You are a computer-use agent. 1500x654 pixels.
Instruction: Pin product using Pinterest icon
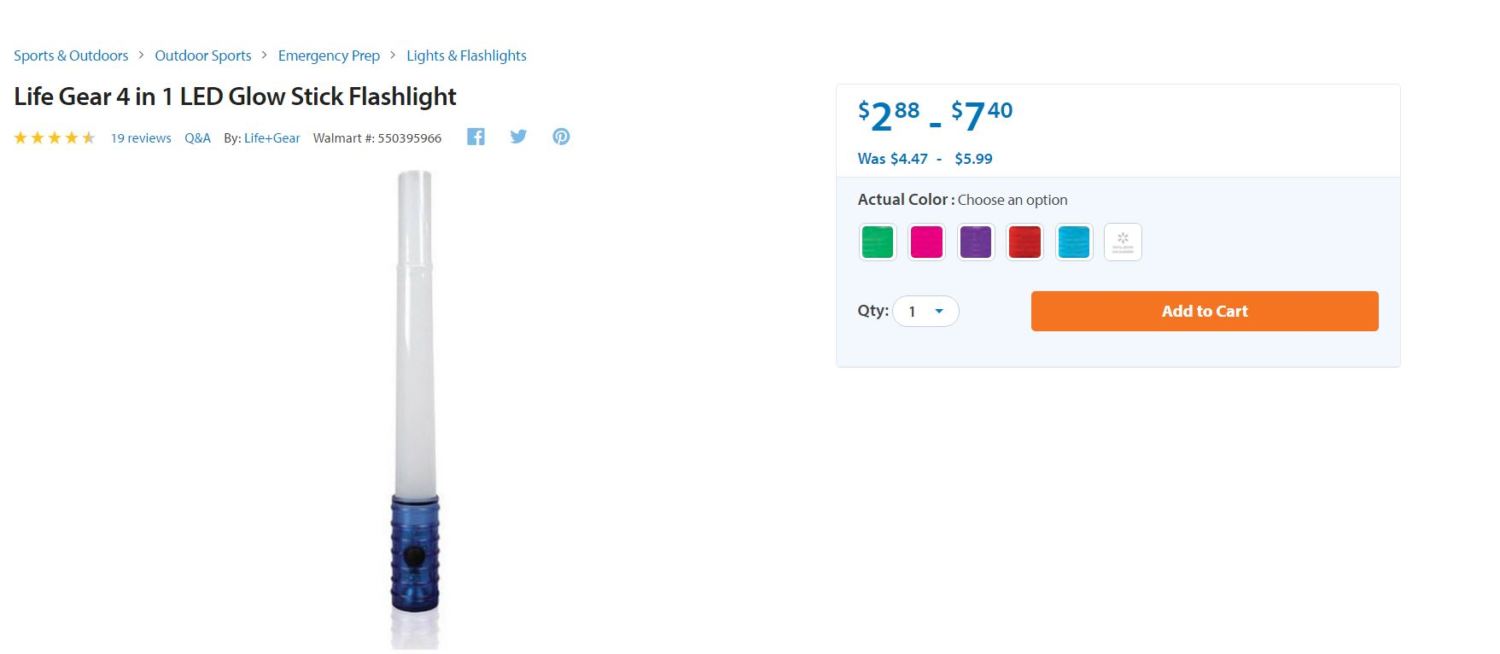pos(561,137)
